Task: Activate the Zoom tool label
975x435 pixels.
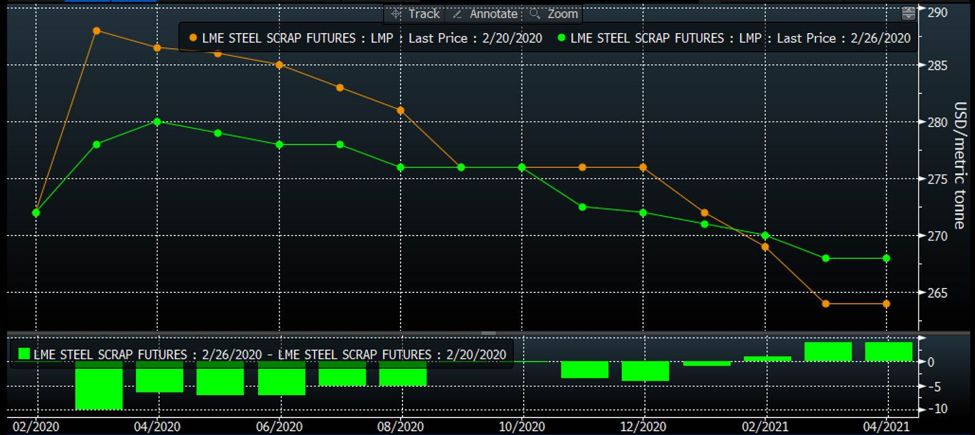Action: pyautogui.click(x=562, y=14)
